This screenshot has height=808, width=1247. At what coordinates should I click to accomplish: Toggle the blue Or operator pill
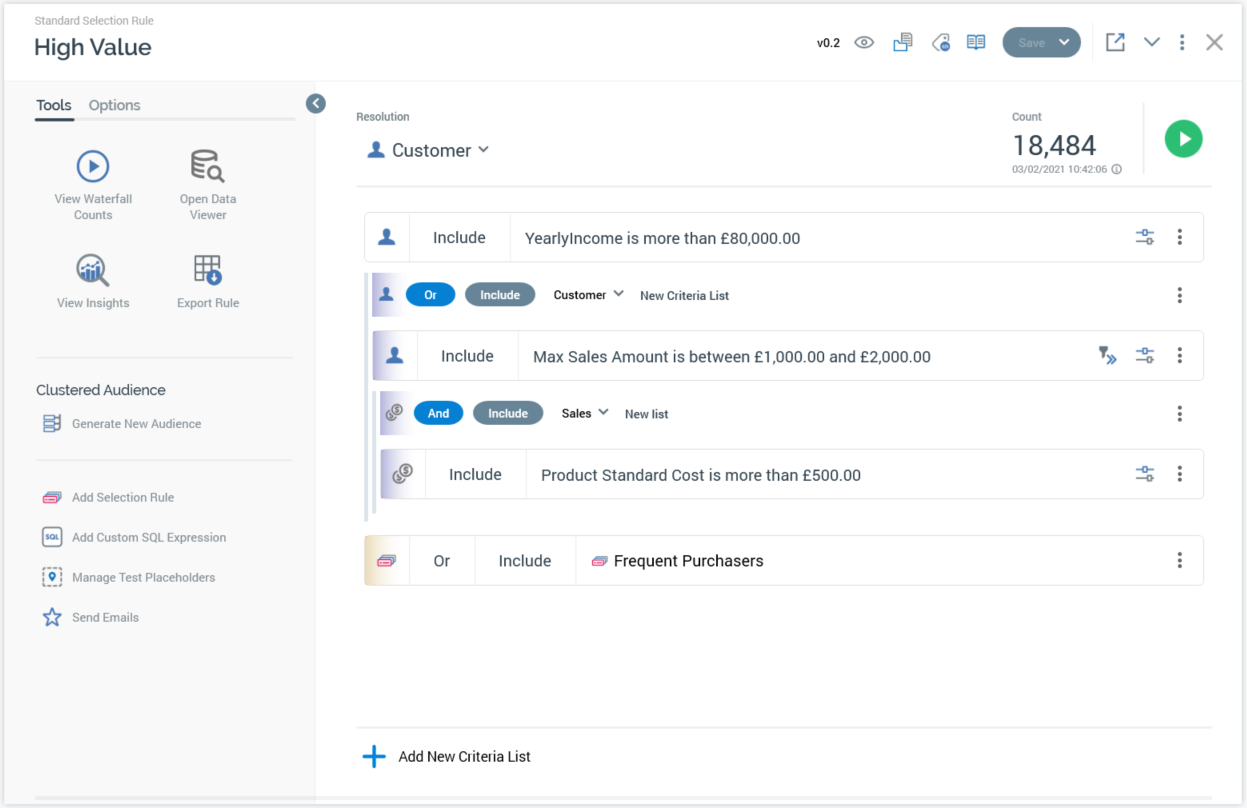[x=430, y=295]
